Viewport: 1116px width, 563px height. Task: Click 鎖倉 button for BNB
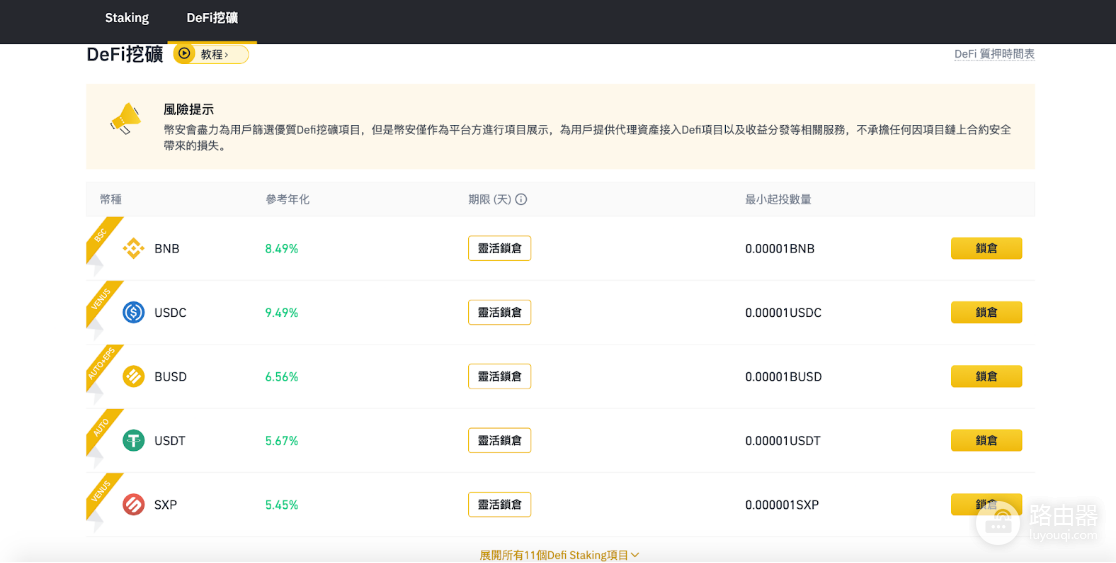tap(986, 248)
